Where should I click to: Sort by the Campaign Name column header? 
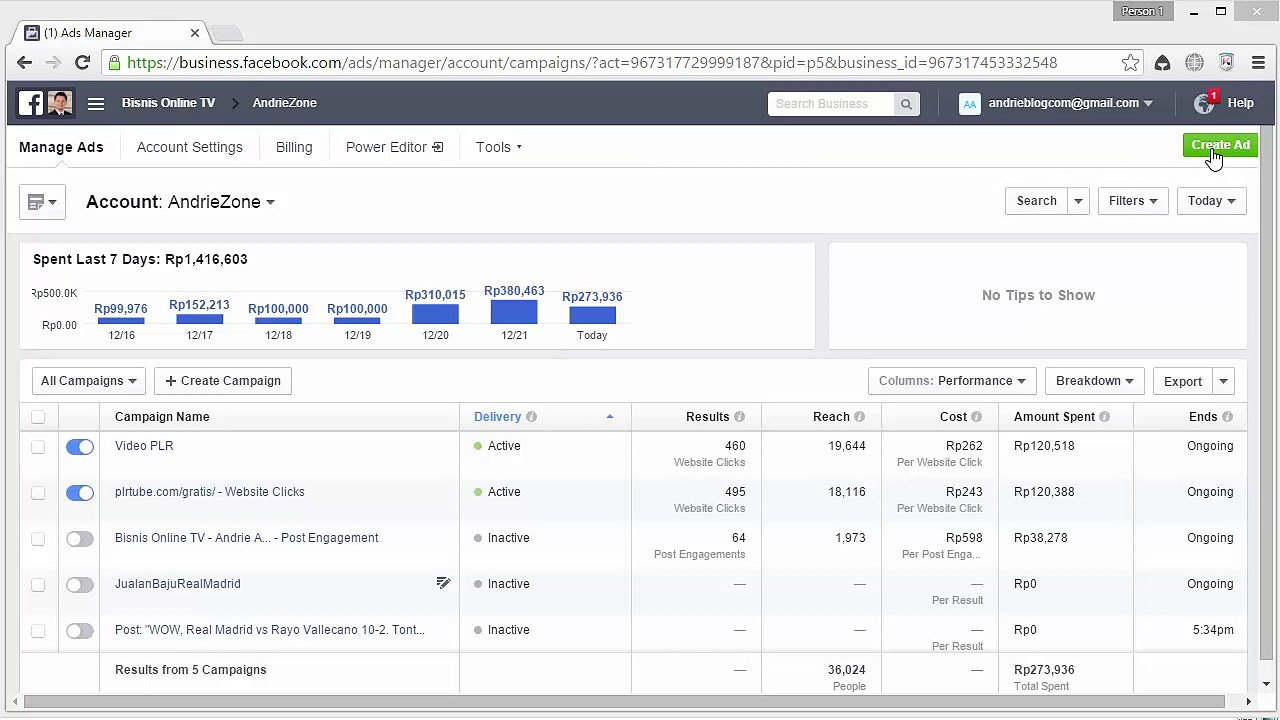[162, 417]
